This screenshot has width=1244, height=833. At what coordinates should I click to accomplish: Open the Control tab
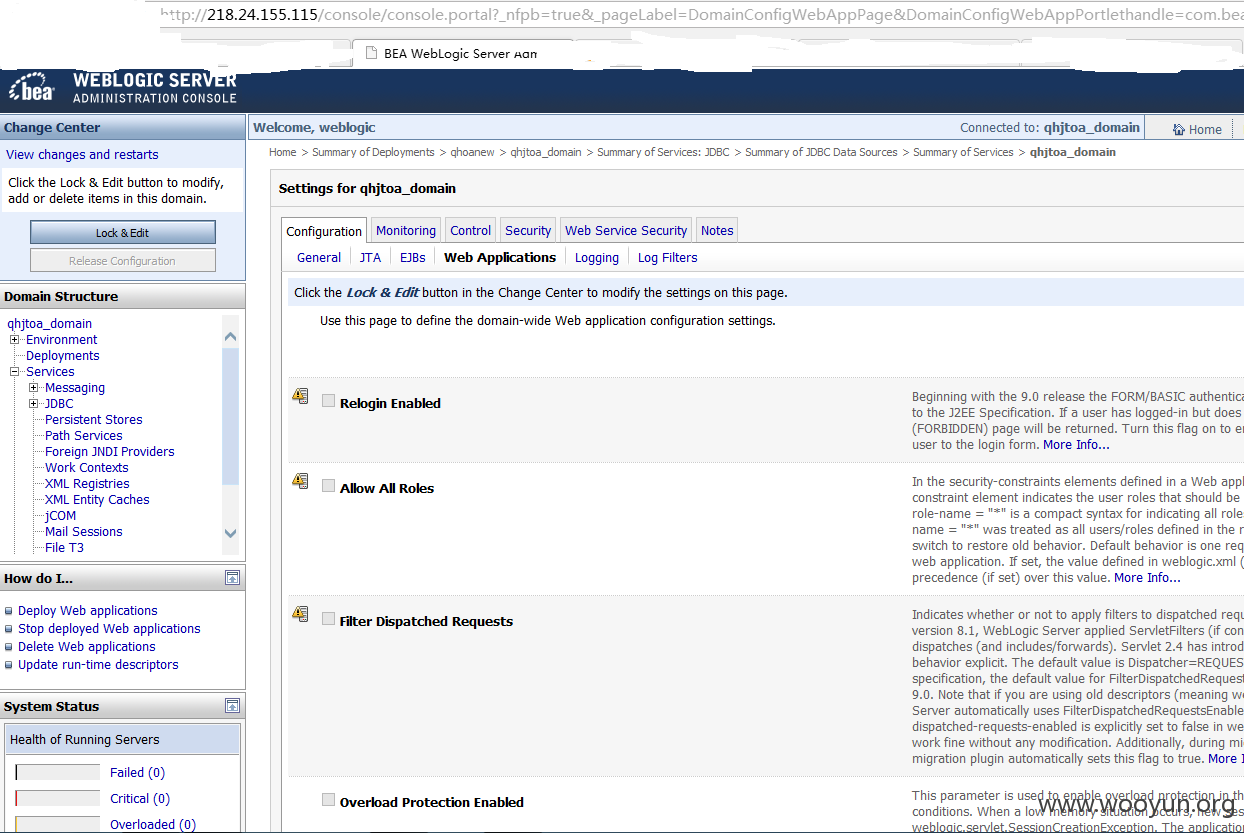[470, 230]
